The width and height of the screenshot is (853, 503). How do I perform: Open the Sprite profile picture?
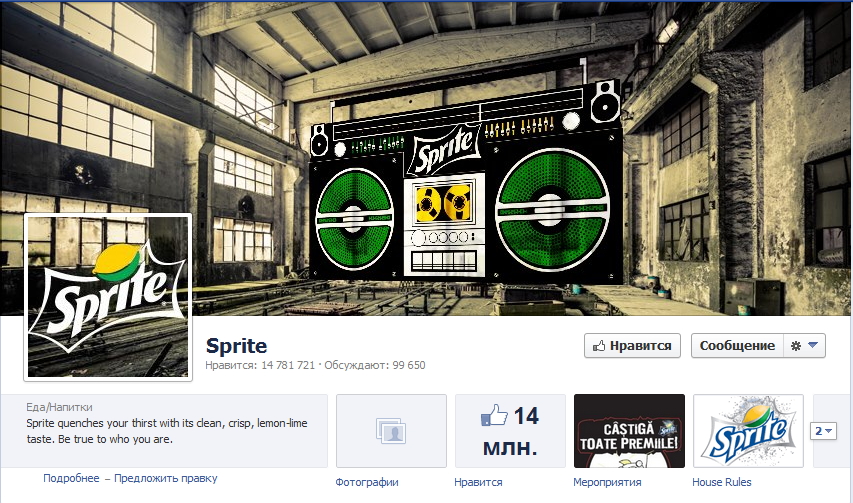coord(108,297)
